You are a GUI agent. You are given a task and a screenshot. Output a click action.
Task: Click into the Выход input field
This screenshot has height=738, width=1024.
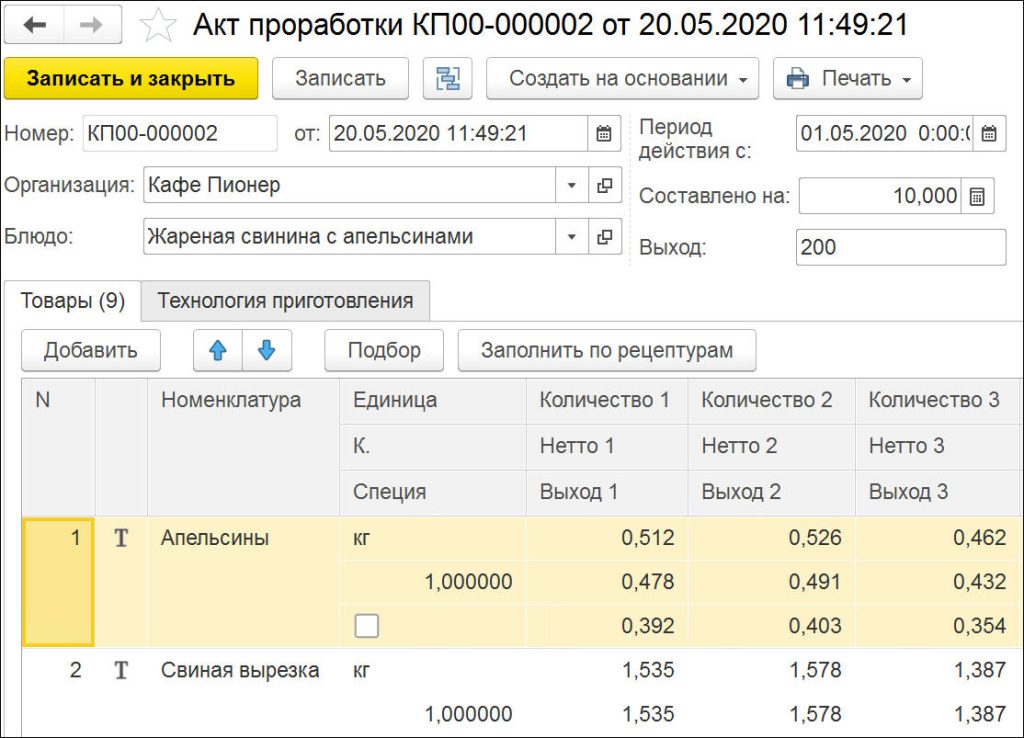coord(900,247)
